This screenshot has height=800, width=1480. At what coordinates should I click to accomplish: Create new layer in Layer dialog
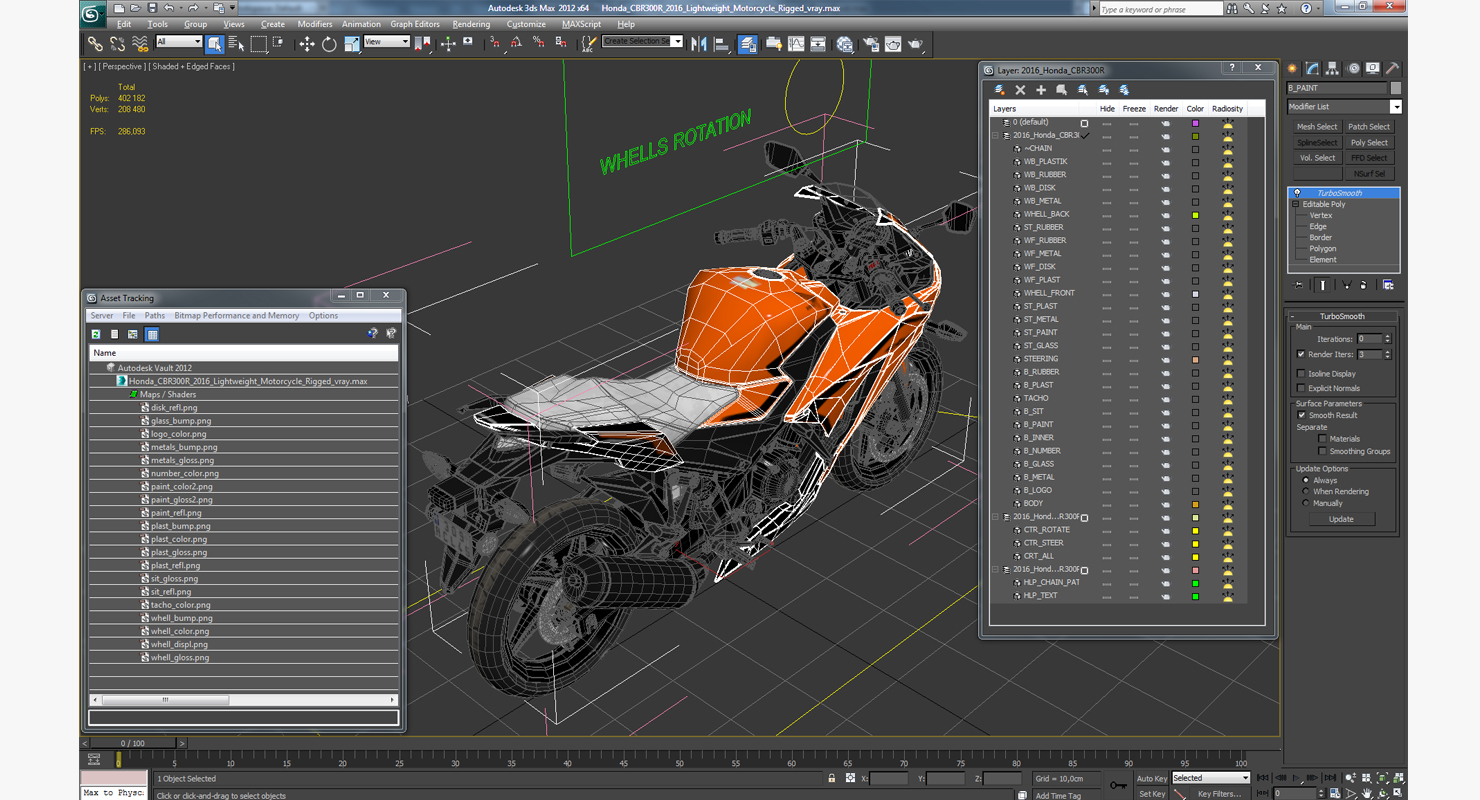(1000, 90)
